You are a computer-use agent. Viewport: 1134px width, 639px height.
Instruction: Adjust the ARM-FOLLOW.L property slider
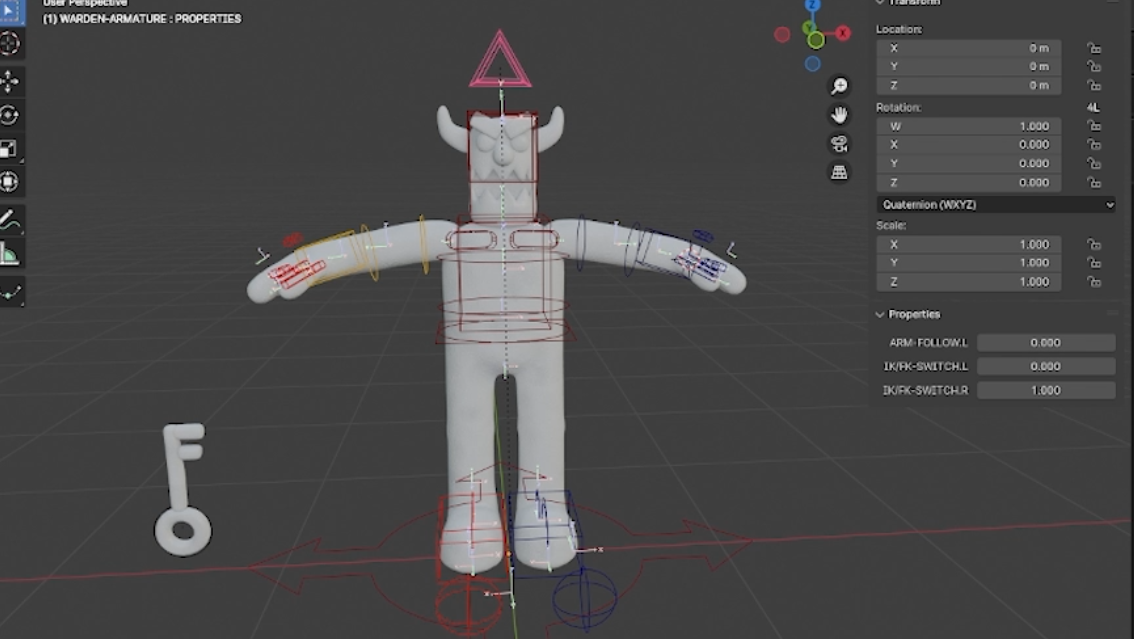pyautogui.click(x=1046, y=343)
